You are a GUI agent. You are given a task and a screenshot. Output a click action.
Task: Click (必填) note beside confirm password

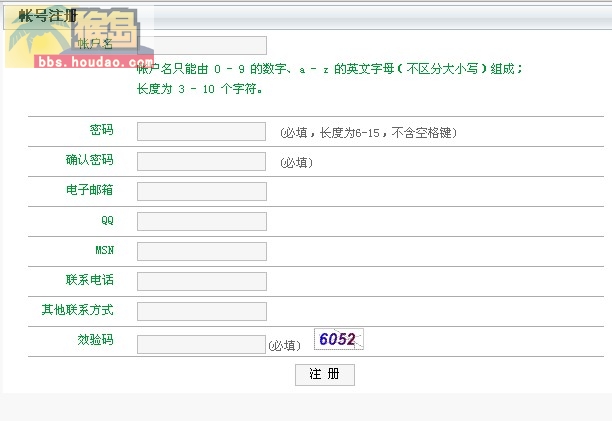coord(297,163)
